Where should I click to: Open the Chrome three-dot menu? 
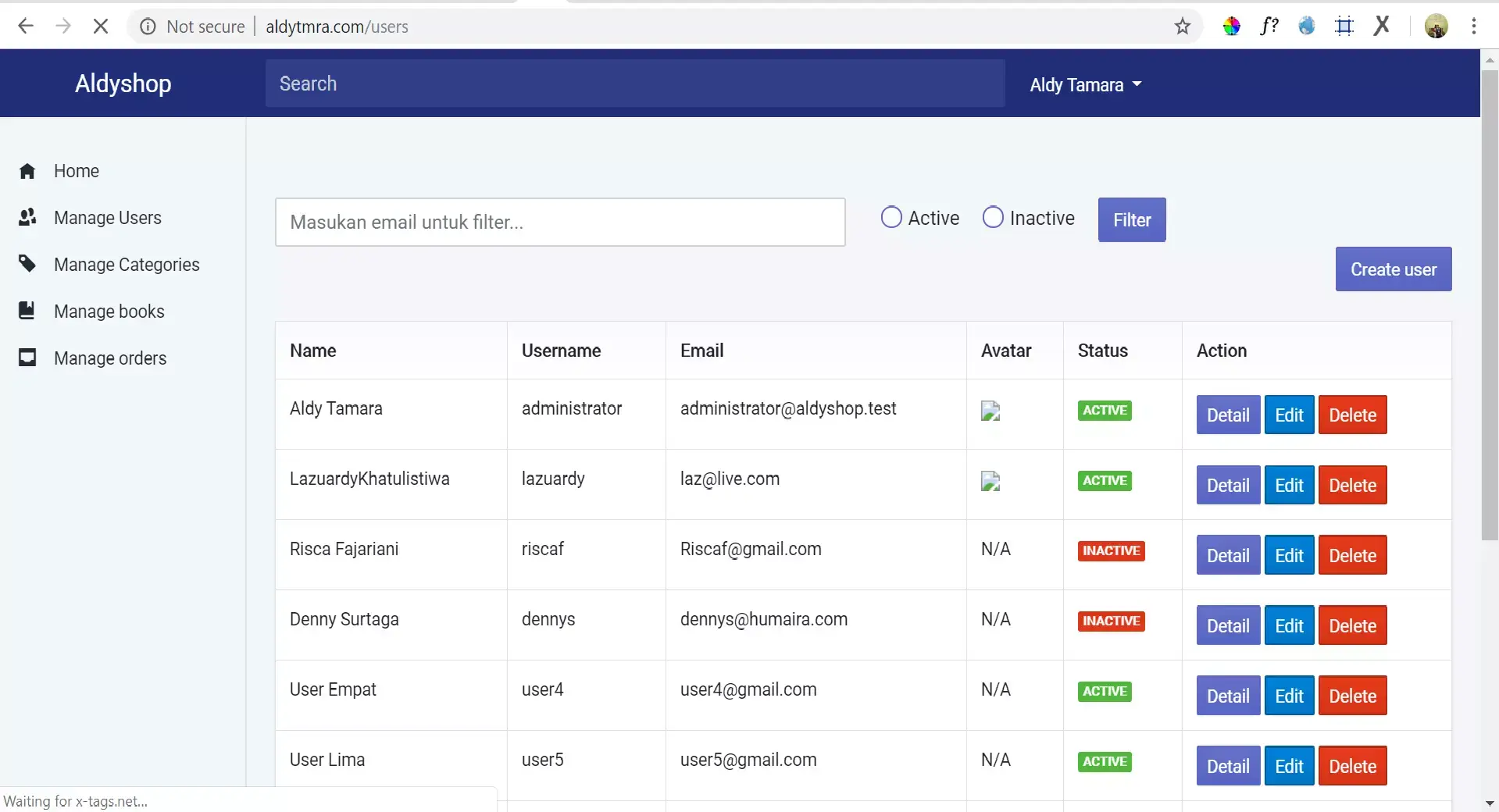click(1474, 27)
